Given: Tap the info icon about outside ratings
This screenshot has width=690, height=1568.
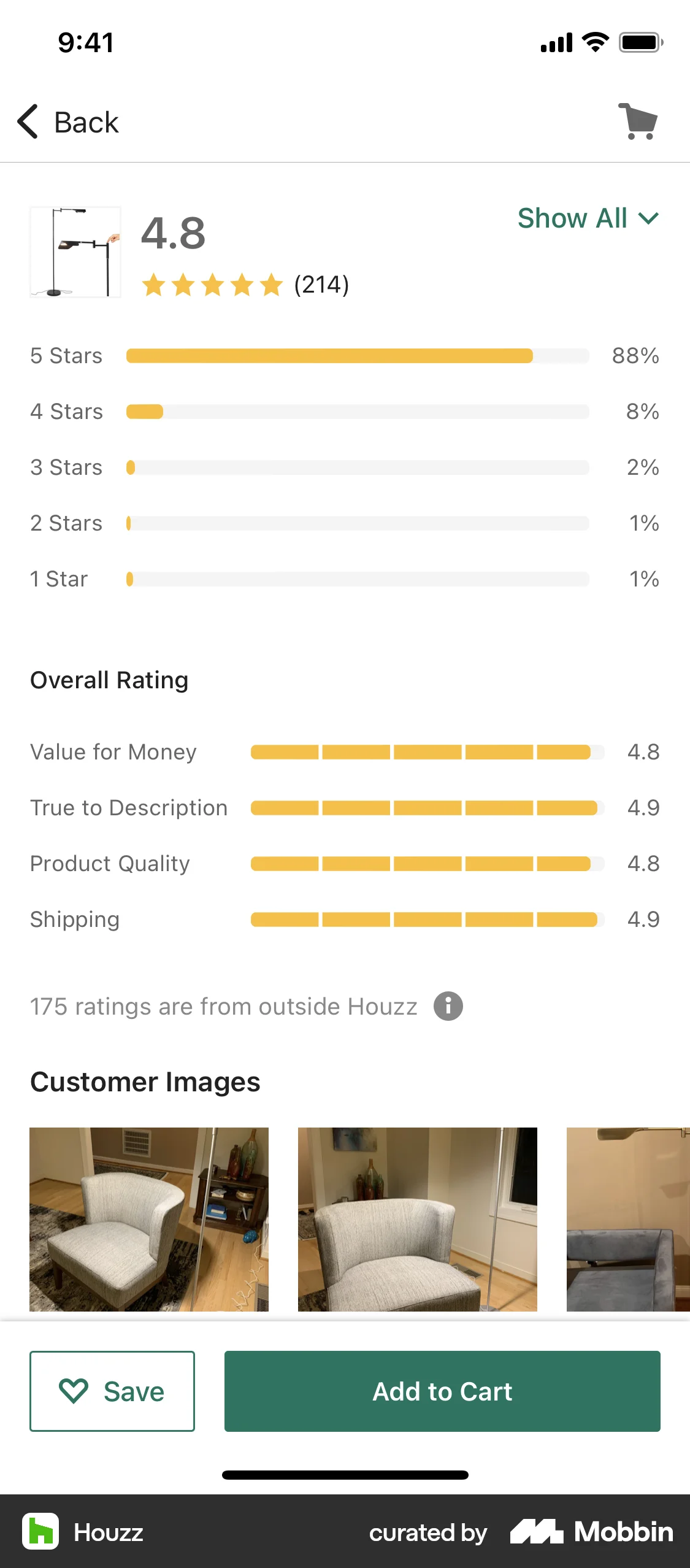Looking at the screenshot, I should point(448,1005).
